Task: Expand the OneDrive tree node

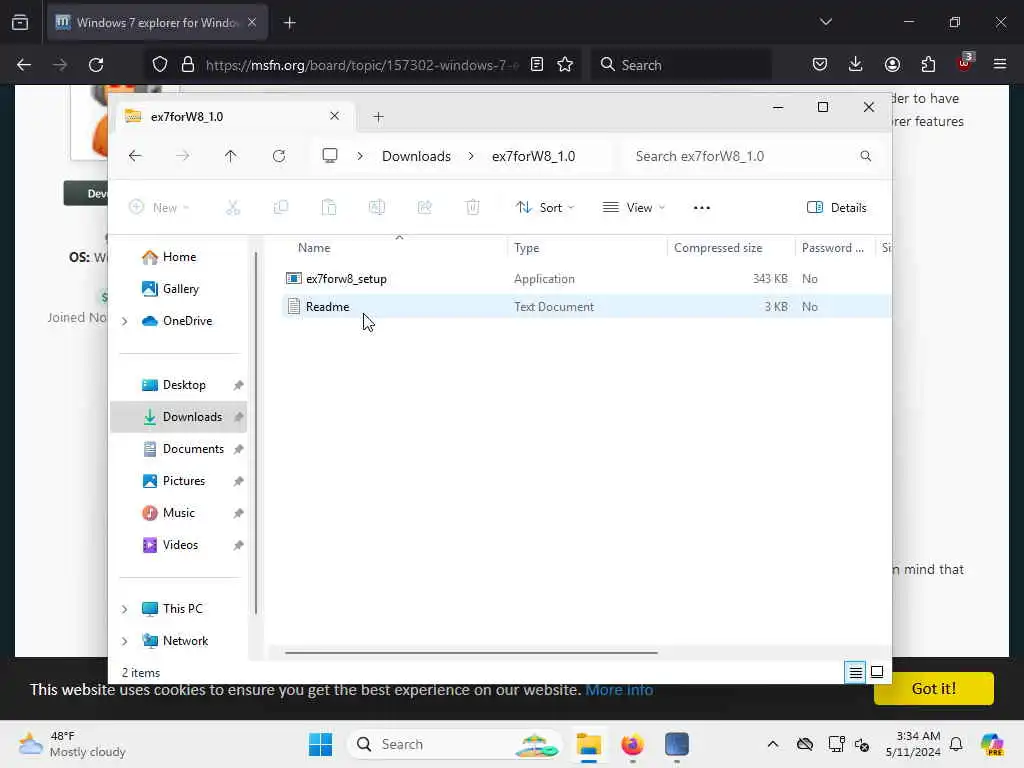Action: coord(125,321)
